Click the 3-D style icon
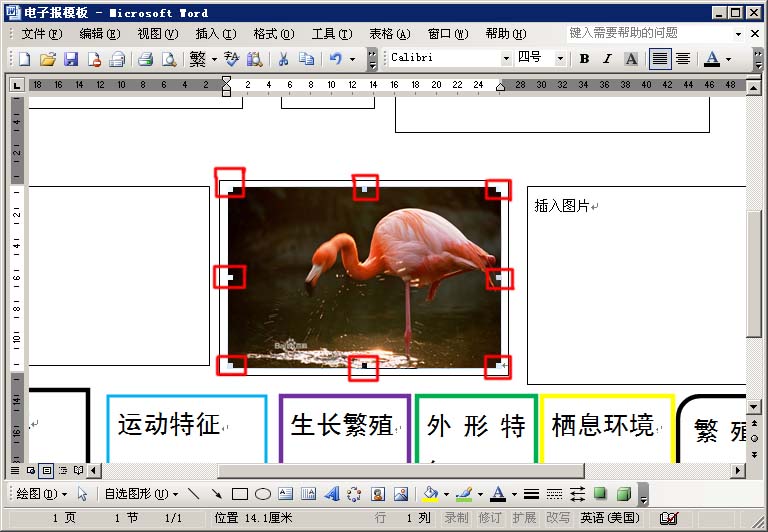This screenshot has height=532, width=768. [623, 494]
